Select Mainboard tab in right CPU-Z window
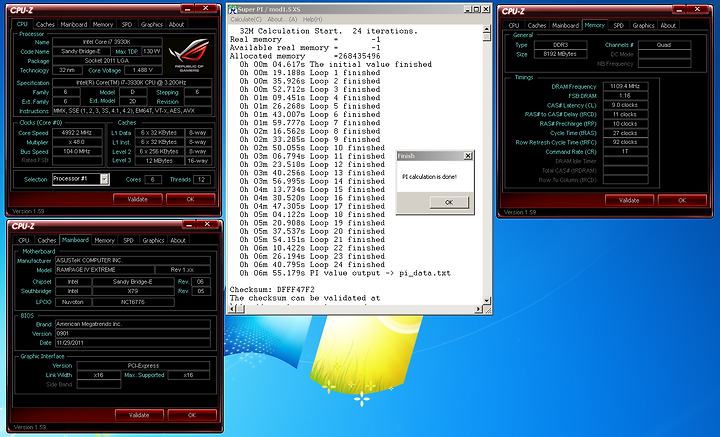The height and width of the screenshot is (437, 720). (565, 26)
